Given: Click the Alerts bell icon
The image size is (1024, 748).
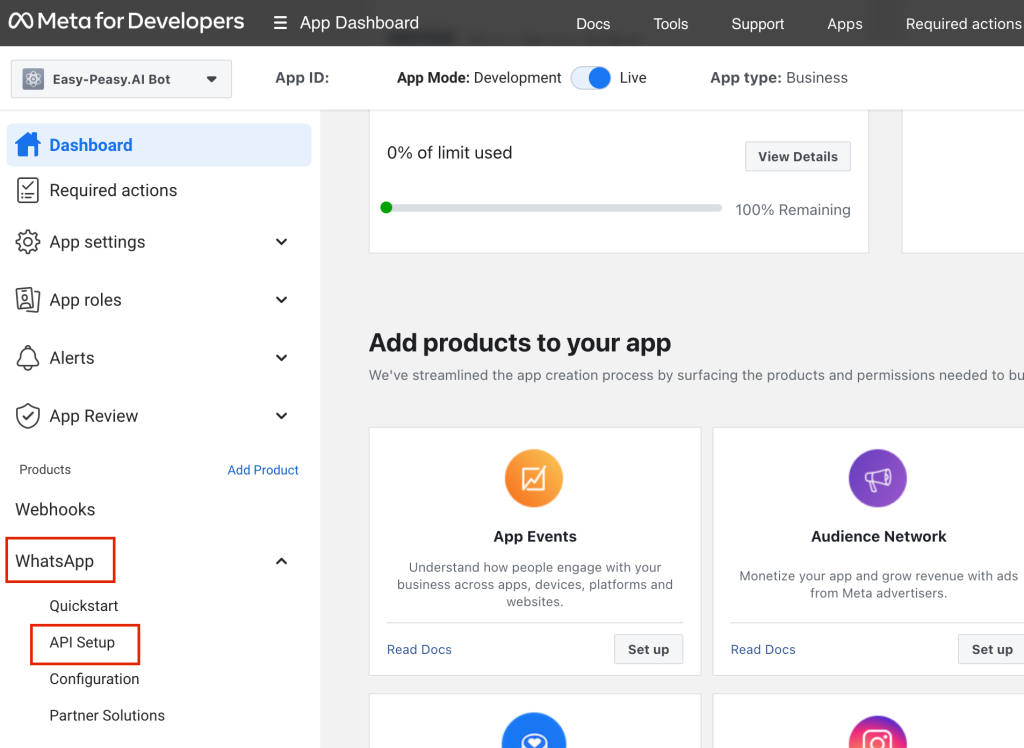Looking at the screenshot, I should [x=28, y=358].
